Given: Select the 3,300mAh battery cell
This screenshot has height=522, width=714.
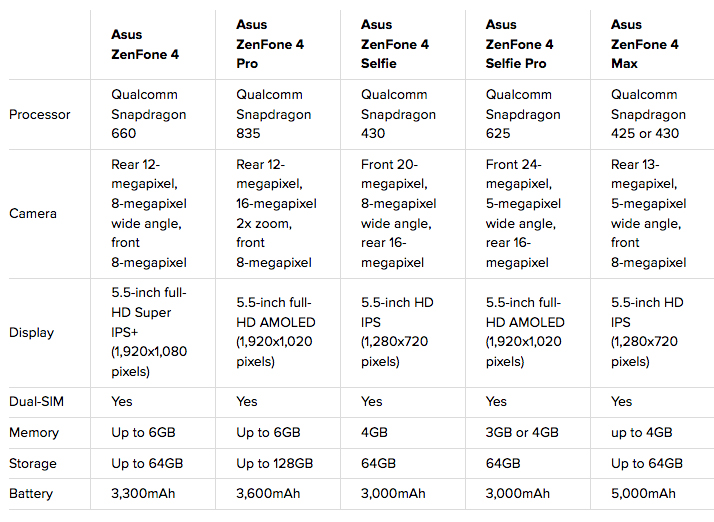Looking at the screenshot, I should [x=143, y=493].
